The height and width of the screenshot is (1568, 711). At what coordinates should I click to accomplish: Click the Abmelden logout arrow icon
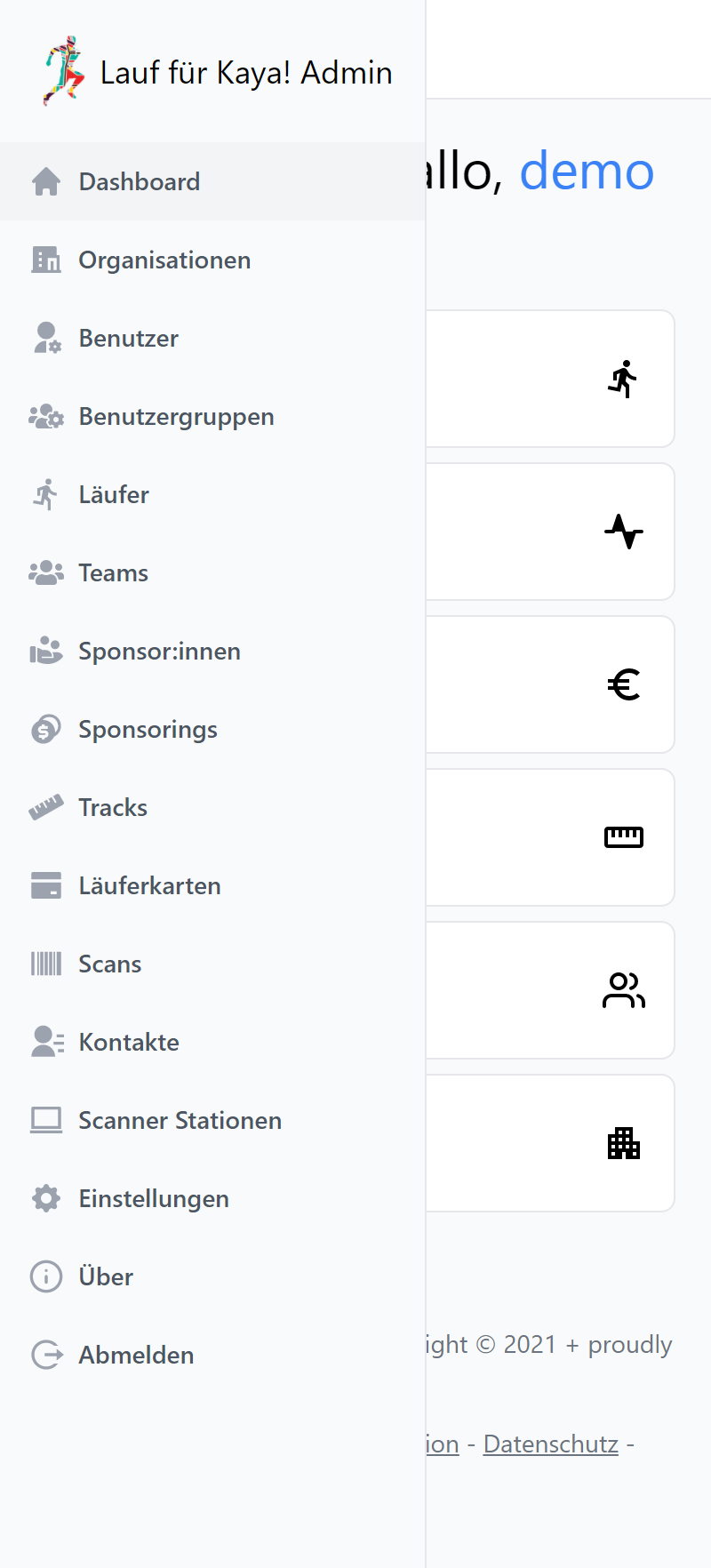pos(46,1355)
